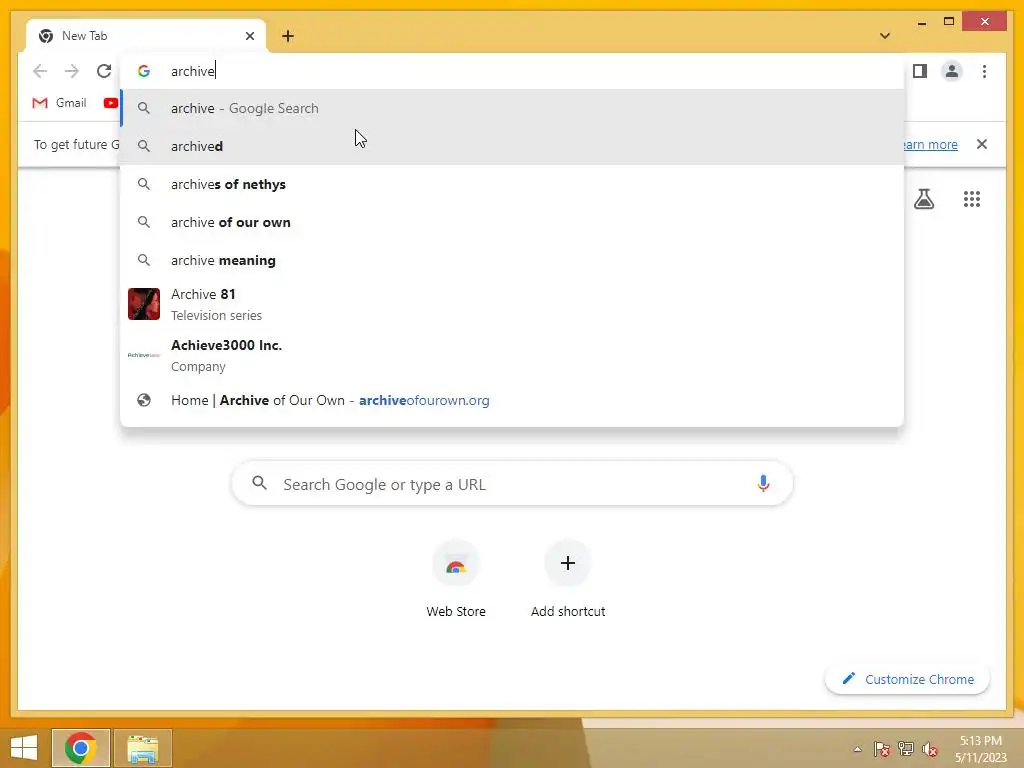Screen dimensions: 1024x768
Task: Close the New Tab tab
Action: (249, 36)
